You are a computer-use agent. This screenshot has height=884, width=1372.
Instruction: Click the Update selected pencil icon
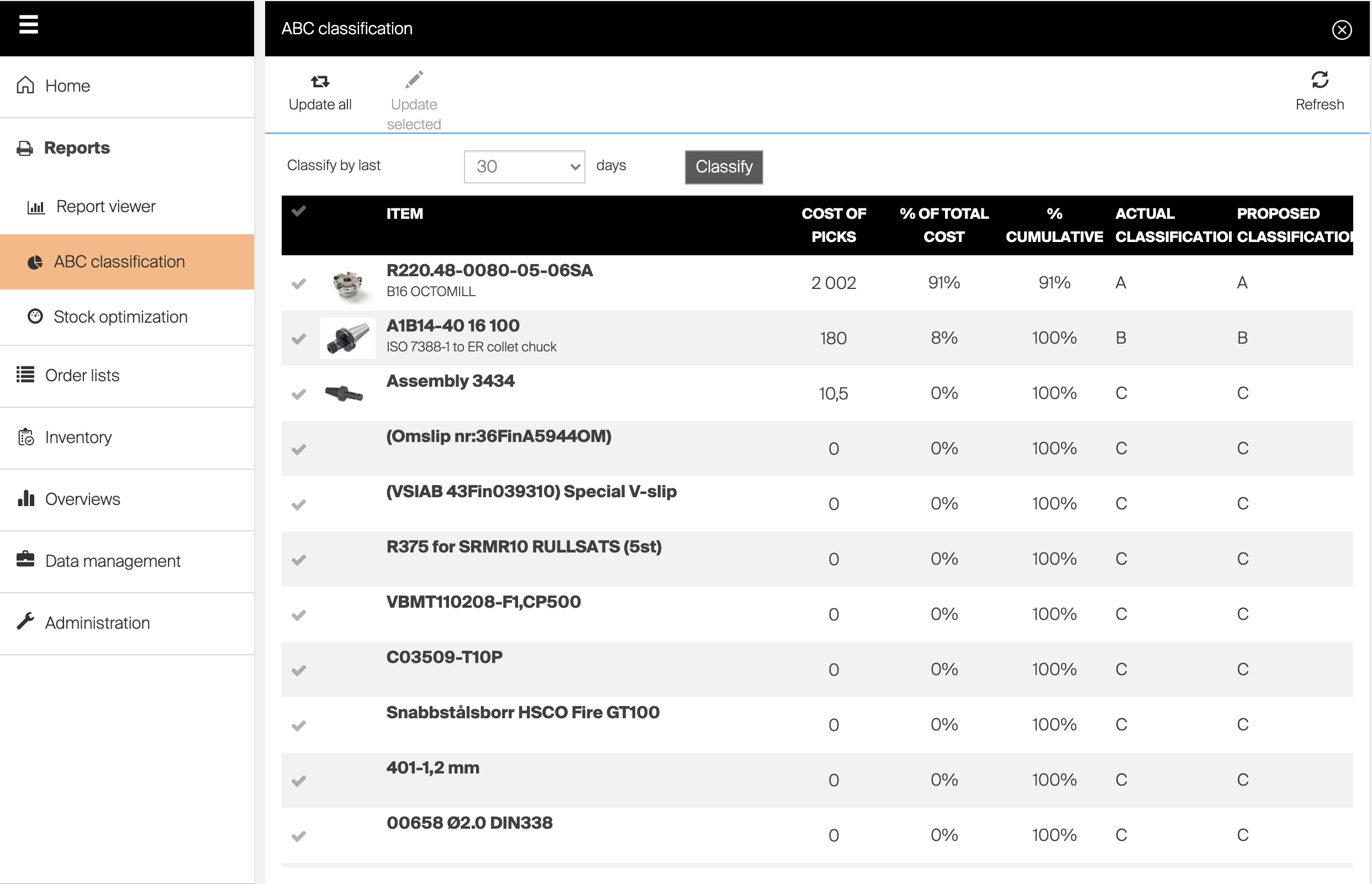coord(414,80)
